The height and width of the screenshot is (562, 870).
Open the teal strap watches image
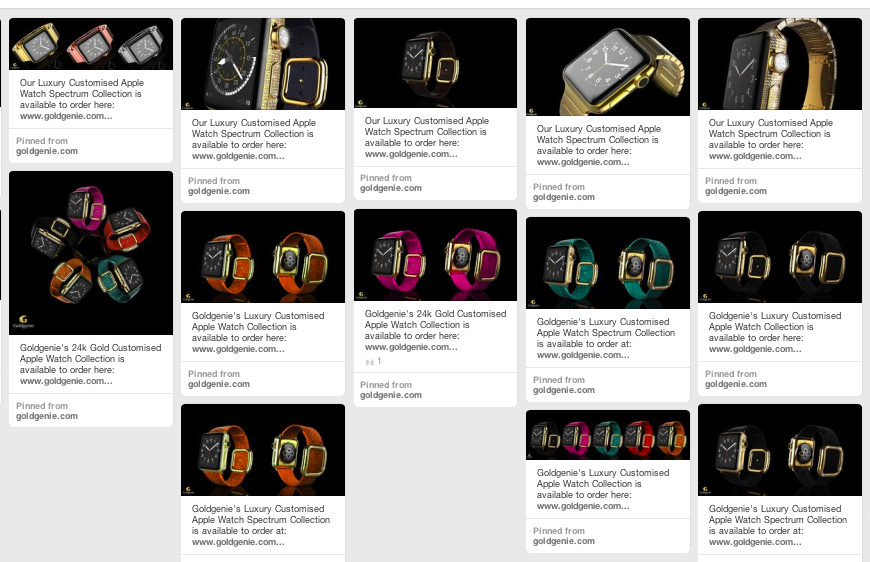pyautogui.click(x=608, y=263)
